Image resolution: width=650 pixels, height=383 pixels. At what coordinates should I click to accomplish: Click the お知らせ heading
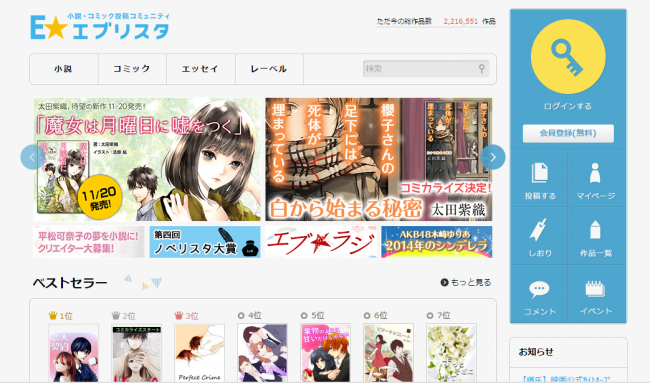click(536, 352)
